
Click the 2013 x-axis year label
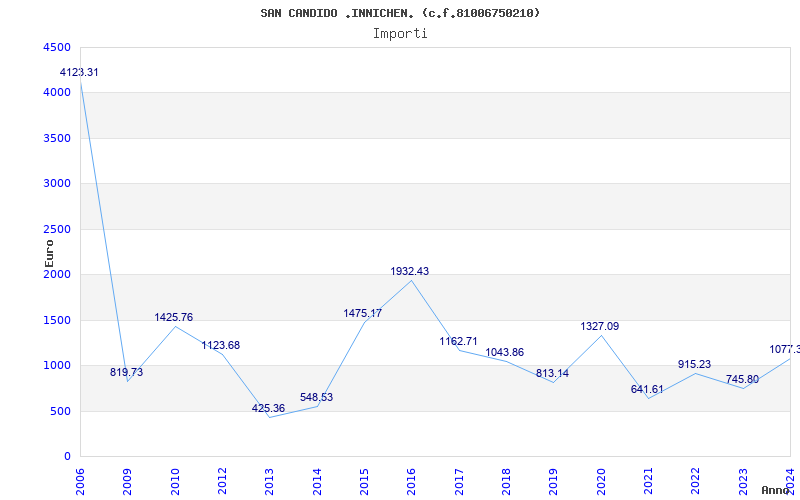pyautogui.click(x=269, y=481)
